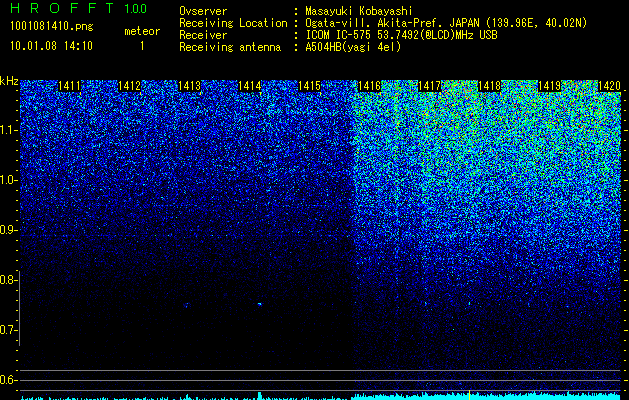This screenshot has height=400, width=629.
Task: Click the 0.8 frequency axis label
Action: coord(8,280)
